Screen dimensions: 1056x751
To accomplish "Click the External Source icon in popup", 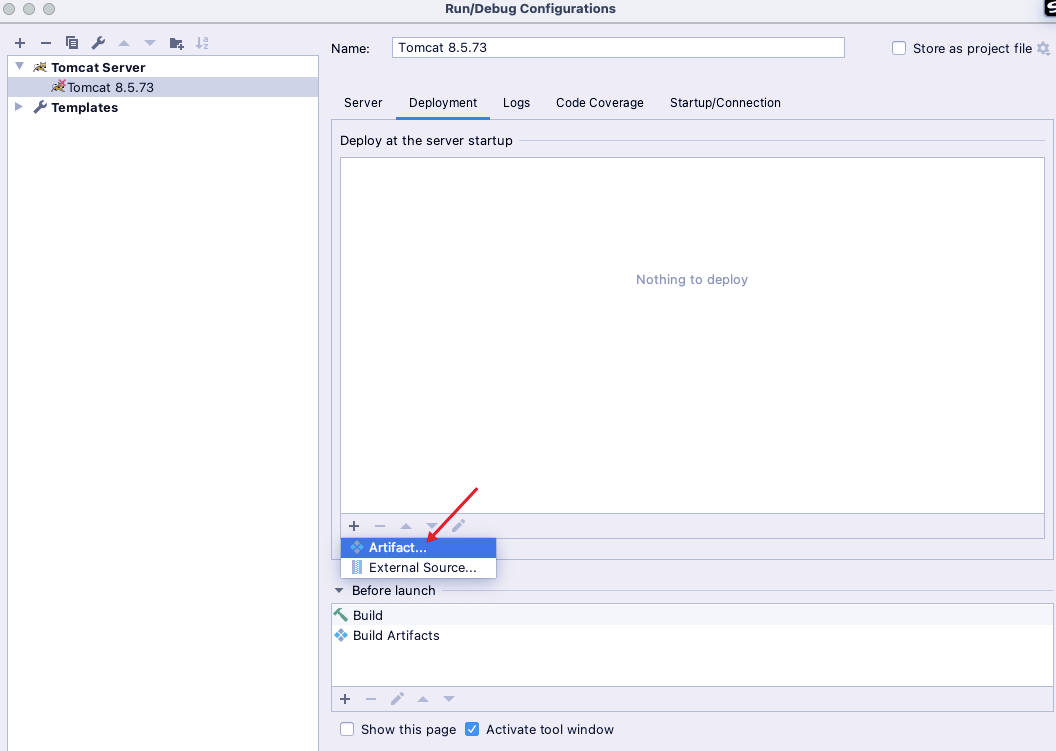I will click(x=357, y=568).
